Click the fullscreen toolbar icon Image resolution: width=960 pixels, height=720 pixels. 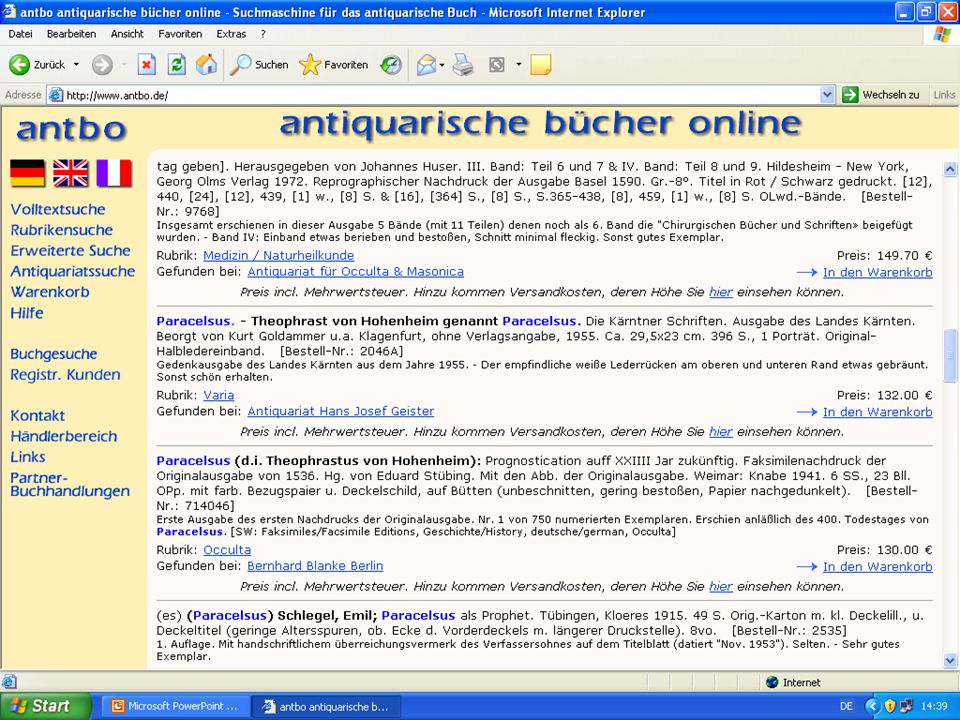[497, 64]
